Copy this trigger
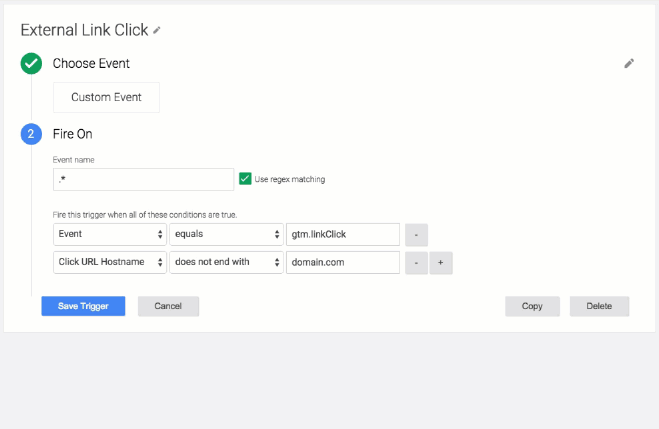Viewport: 659px width, 429px height. [532, 306]
